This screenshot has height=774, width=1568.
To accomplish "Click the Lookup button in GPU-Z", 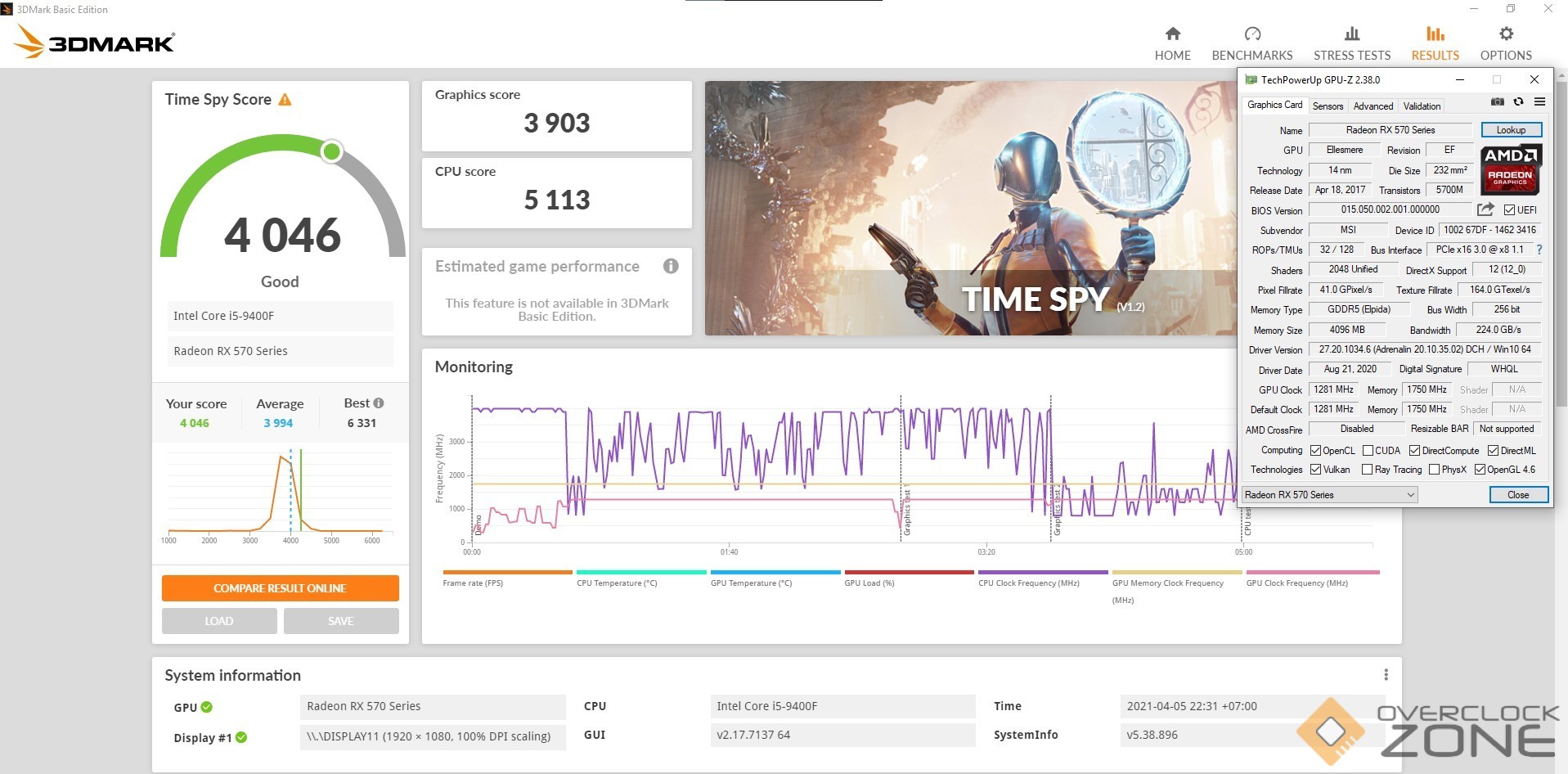I will click(x=1511, y=130).
